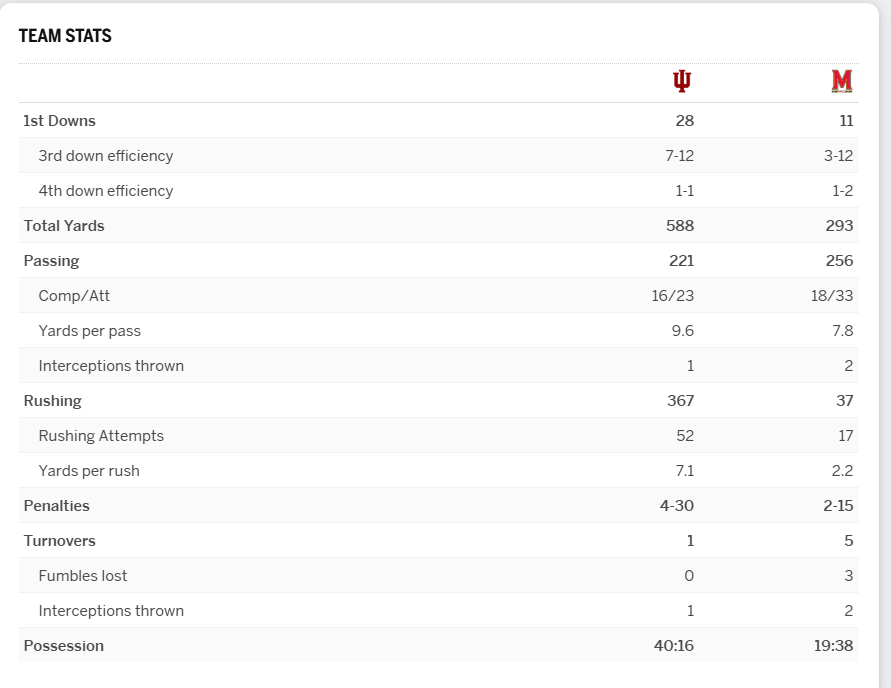This screenshot has width=891, height=688.
Task: Click the Indiana Hoosiers team logo
Action: pyautogui.click(x=682, y=81)
